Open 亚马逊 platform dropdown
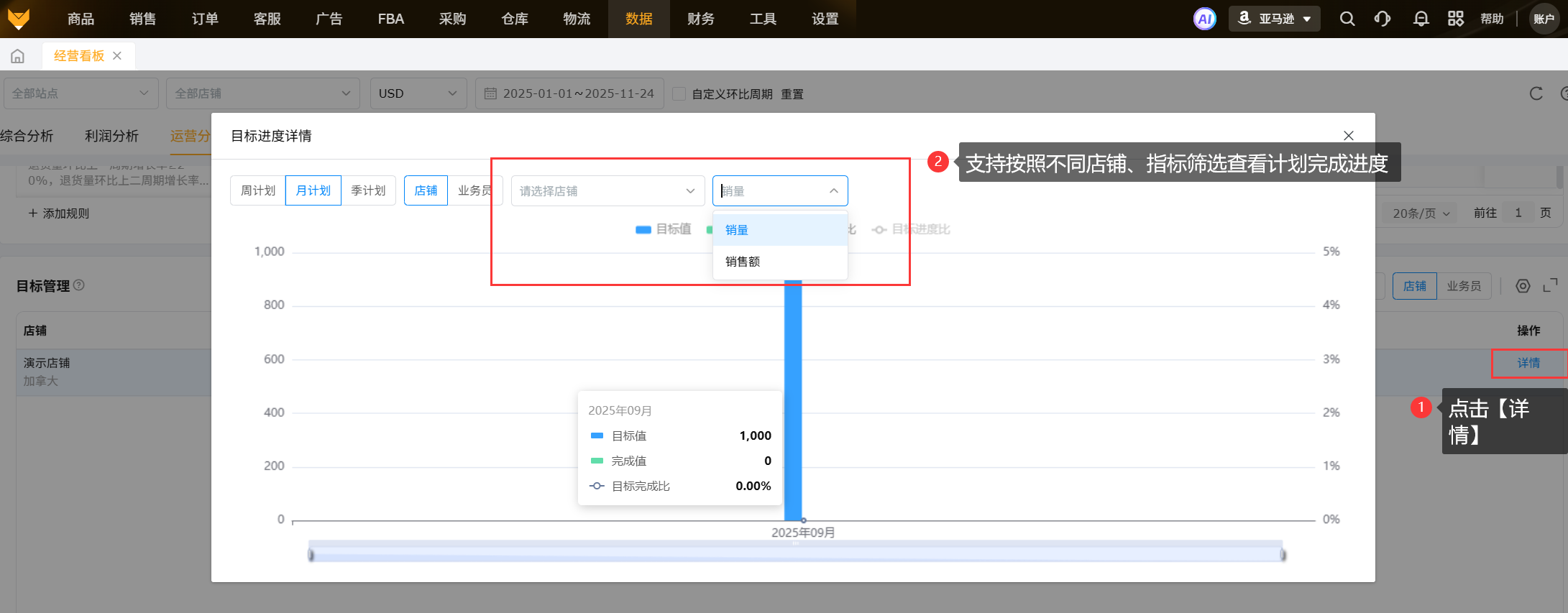Screen dimensions: 1568x613 click(x=1275, y=19)
